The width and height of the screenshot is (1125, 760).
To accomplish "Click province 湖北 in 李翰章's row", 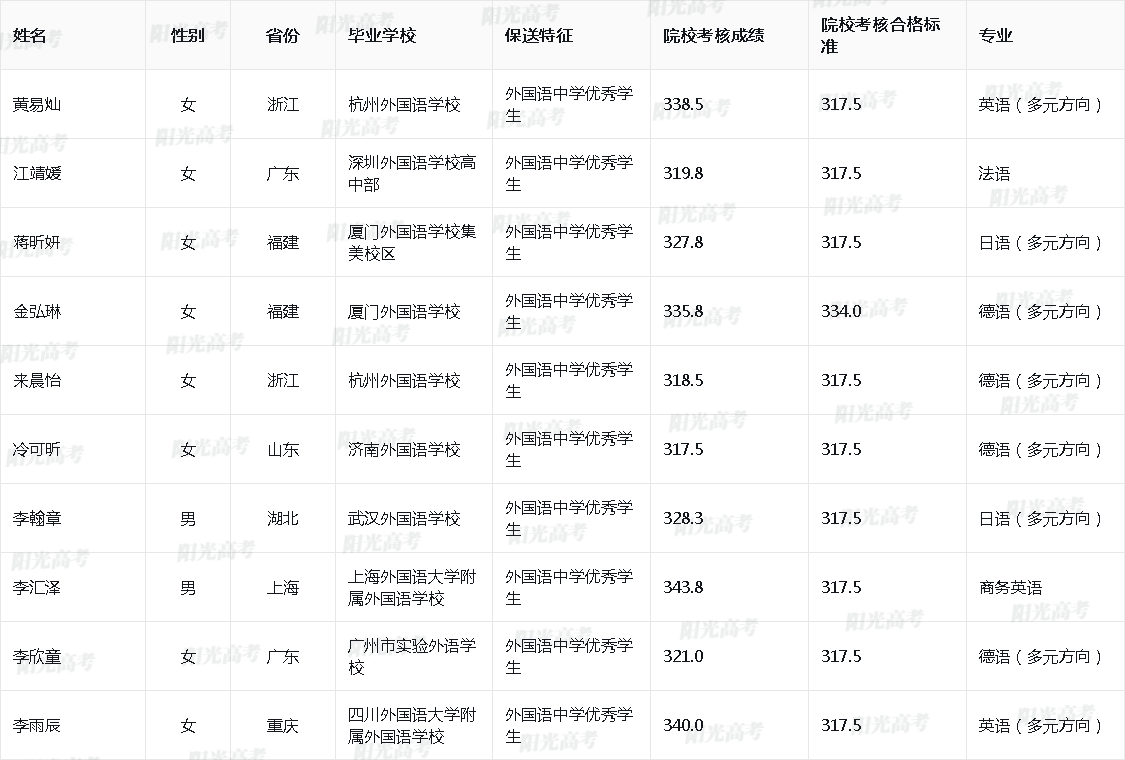I will coord(283,518).
